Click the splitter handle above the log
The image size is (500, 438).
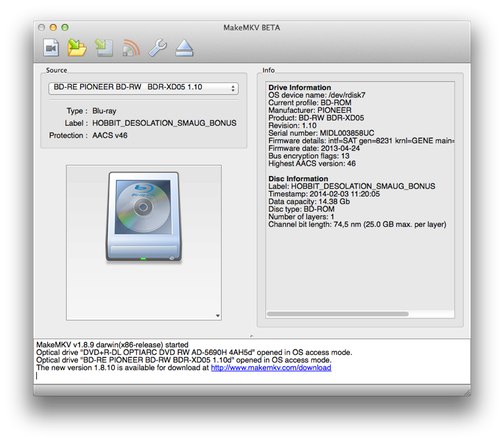[x=252, y=336]
